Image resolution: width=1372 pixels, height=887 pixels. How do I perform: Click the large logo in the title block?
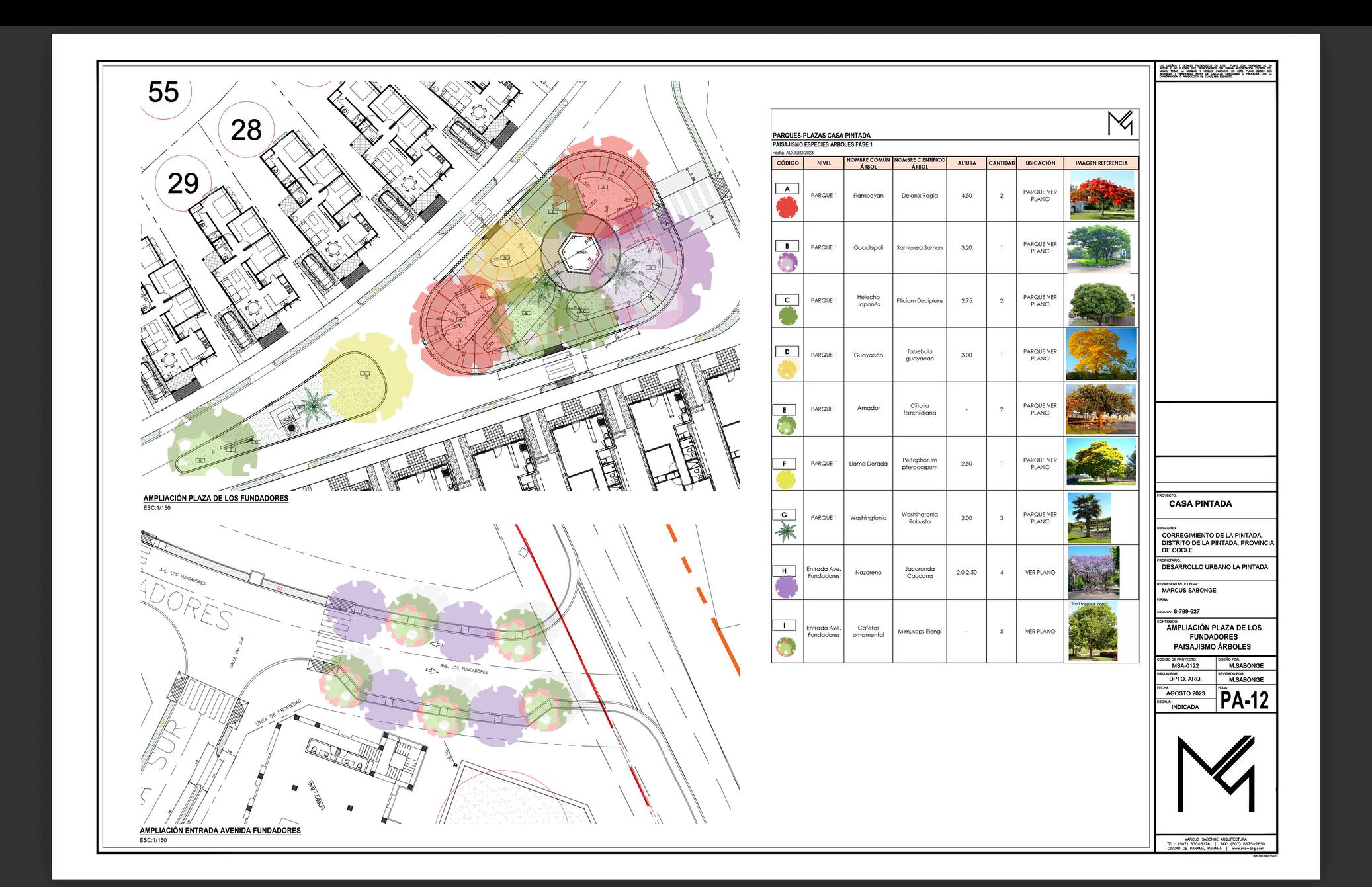1215,773
